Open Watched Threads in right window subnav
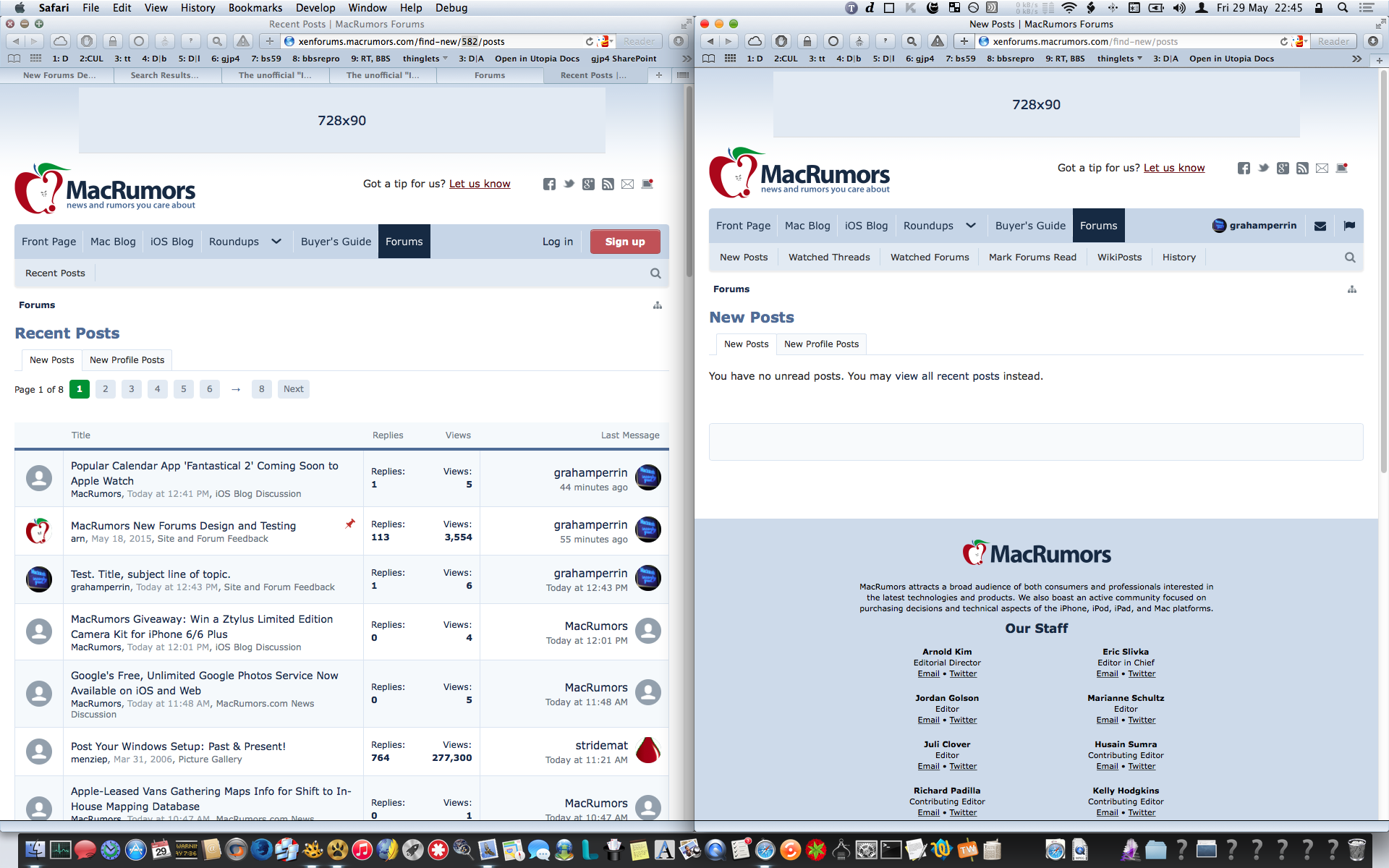The image size is (1389, 868). [x=829, y=258]
